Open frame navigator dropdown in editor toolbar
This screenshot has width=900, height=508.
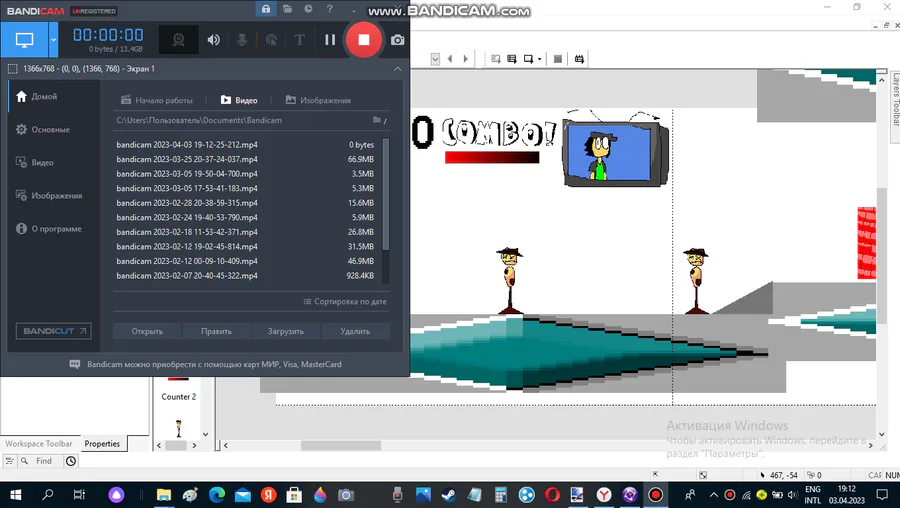coord(435,59)
